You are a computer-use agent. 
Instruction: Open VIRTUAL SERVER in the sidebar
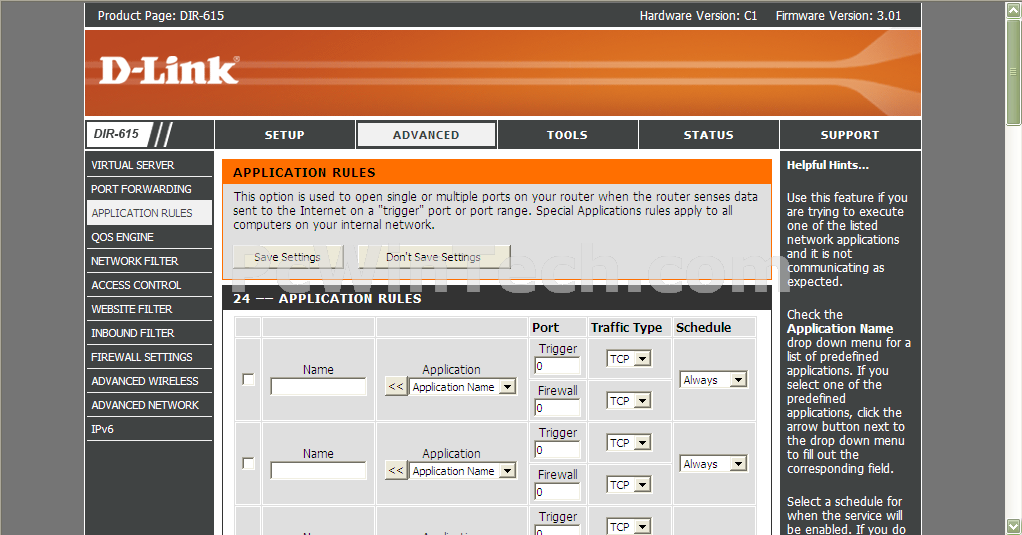point(149,166)
